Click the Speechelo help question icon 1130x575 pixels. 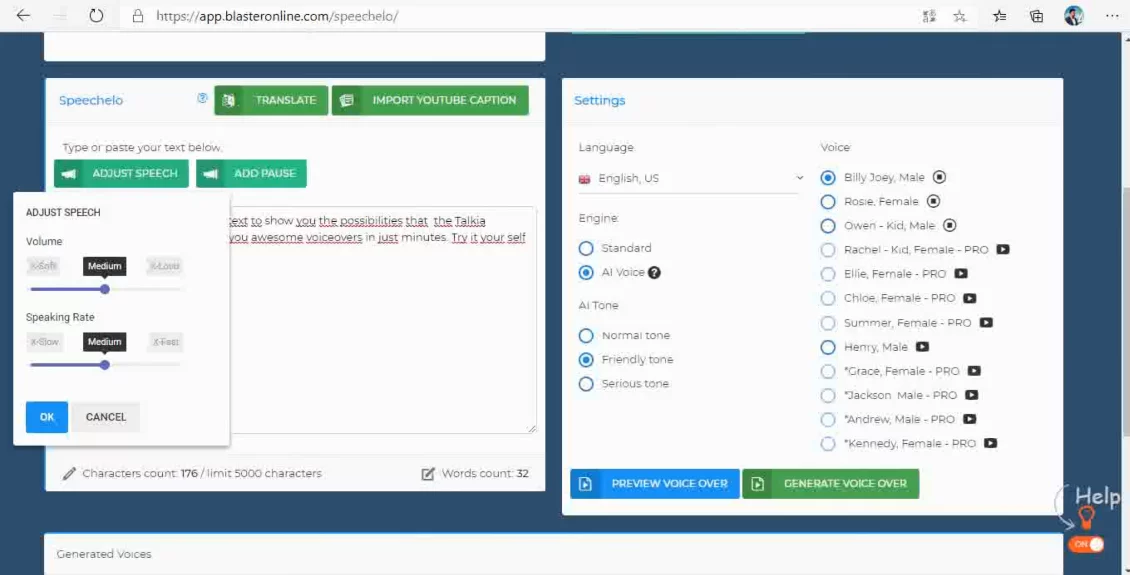(202, 99)
